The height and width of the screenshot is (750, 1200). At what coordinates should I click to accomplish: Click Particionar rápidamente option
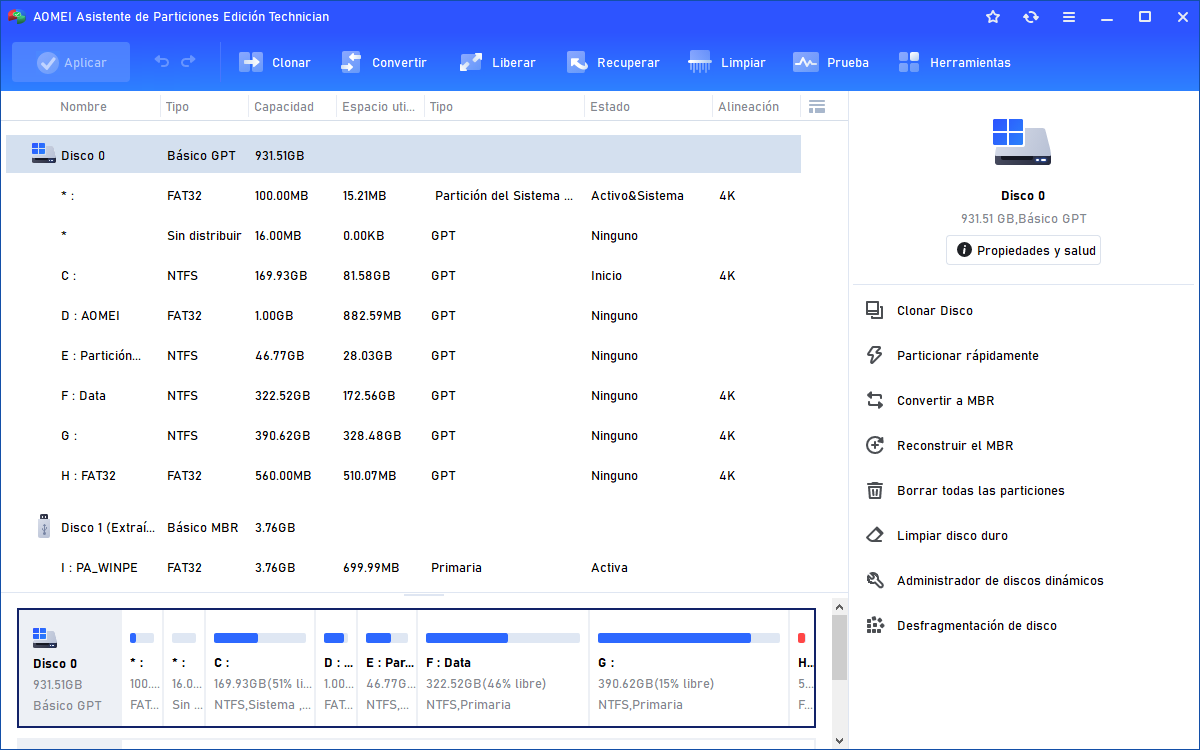(x=968, y=356)
